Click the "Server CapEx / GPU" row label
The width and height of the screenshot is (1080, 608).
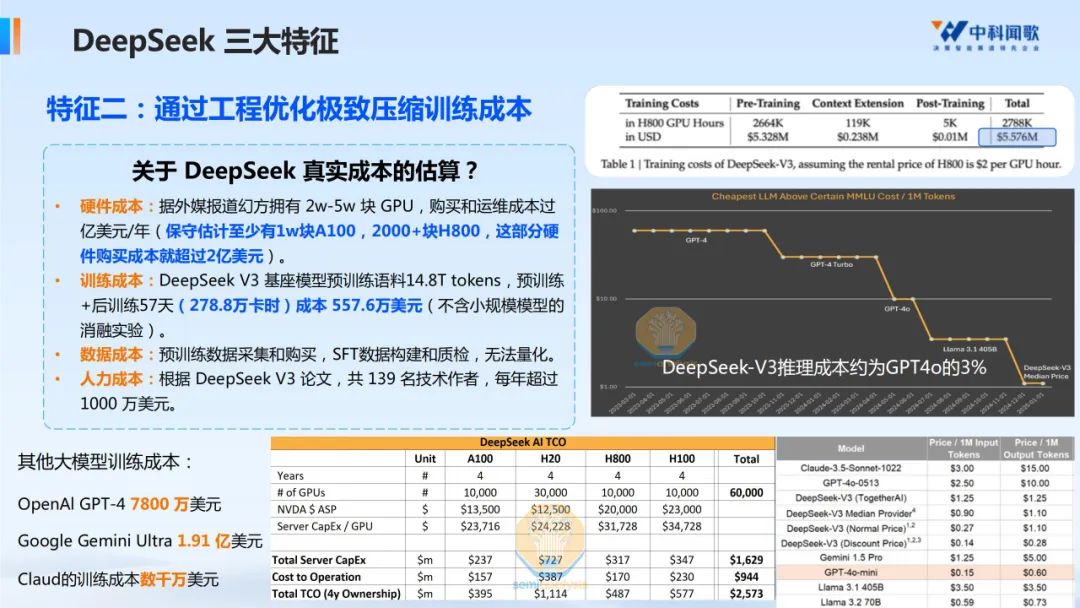pyautogui.click(x=324, y=526)
